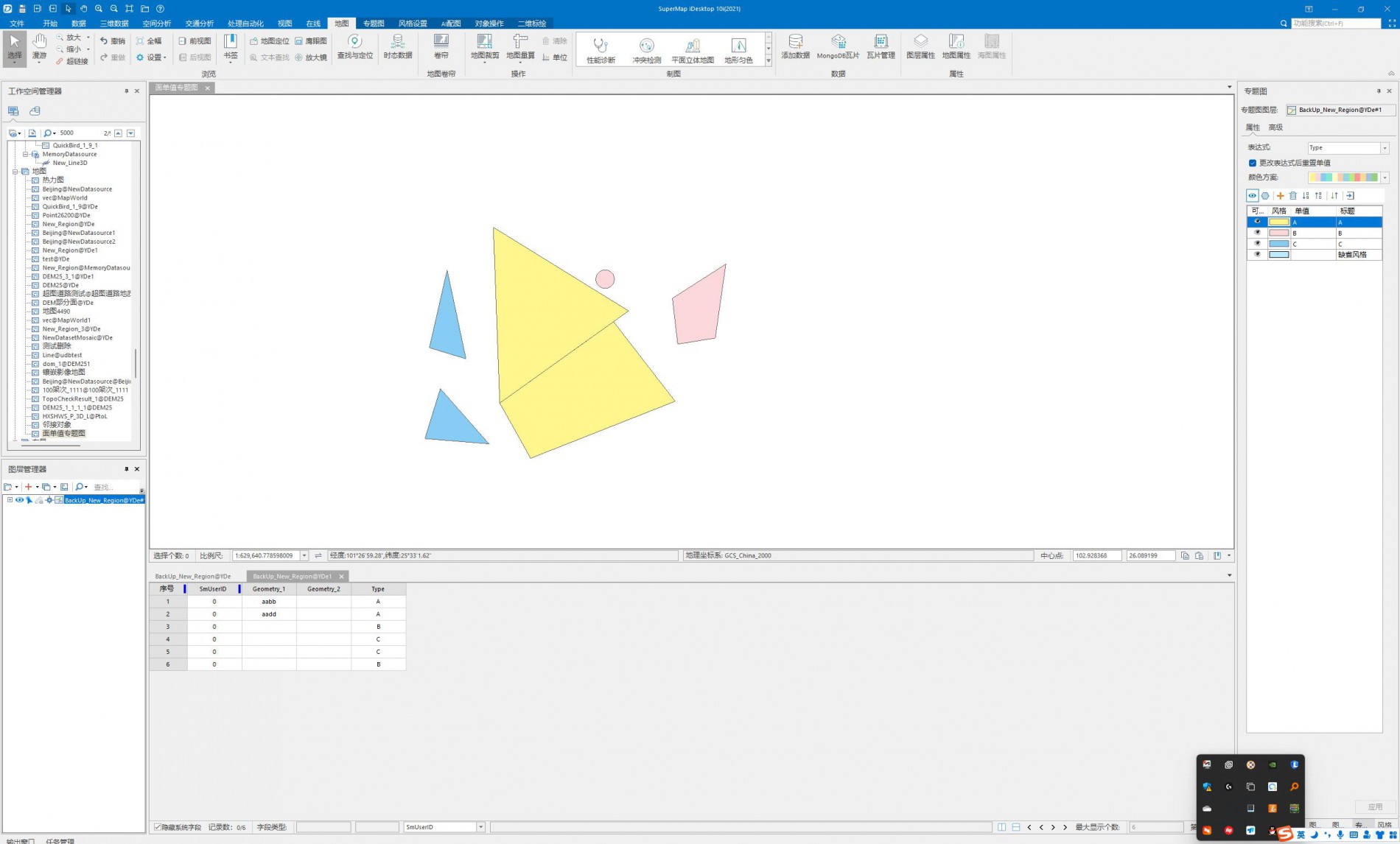Open the 空间分析 ribbon tab
Image resolution: width=1400 pixels, height=844 pixels.
[156, 24]
